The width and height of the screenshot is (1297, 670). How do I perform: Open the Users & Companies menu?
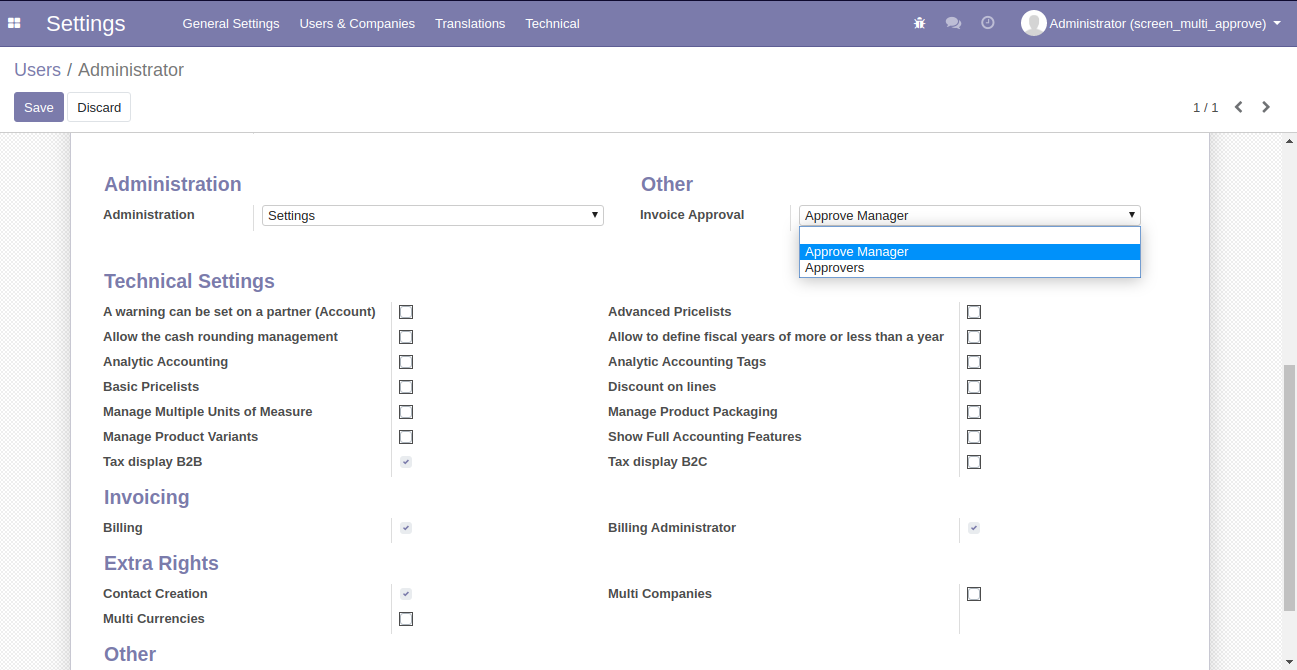[357, 23]
